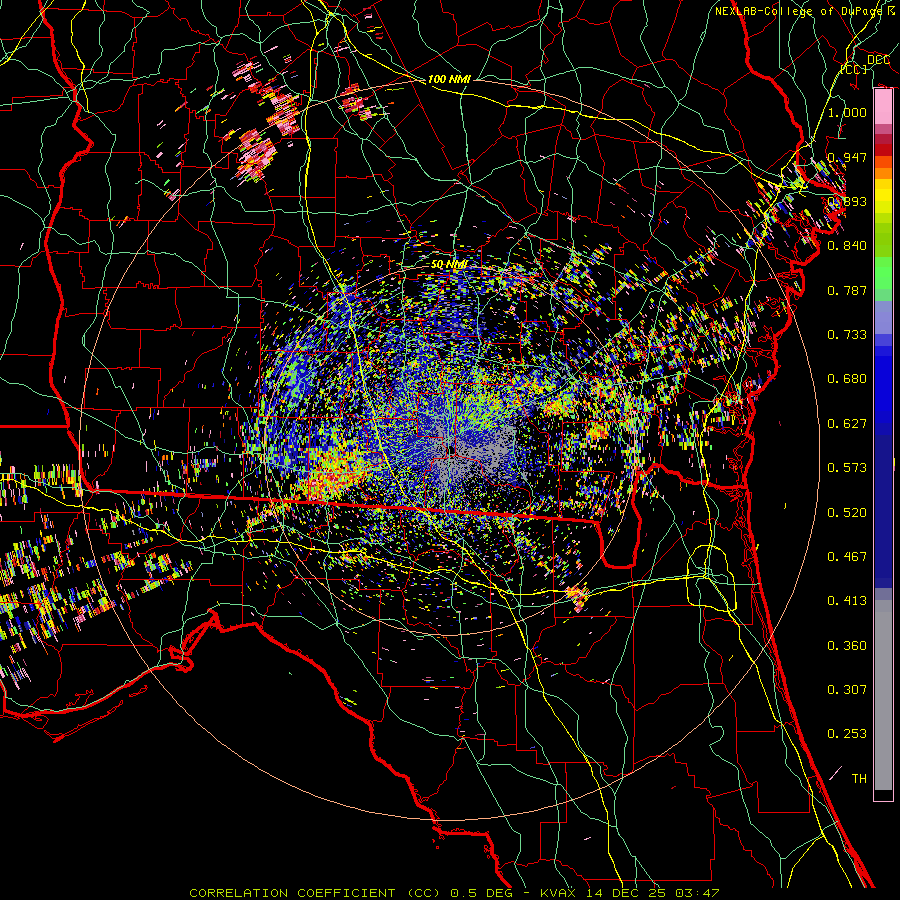This screenshot has height=900, width=900.
Task: Click the DEC label above the color scale
Action: click(878, 60)
